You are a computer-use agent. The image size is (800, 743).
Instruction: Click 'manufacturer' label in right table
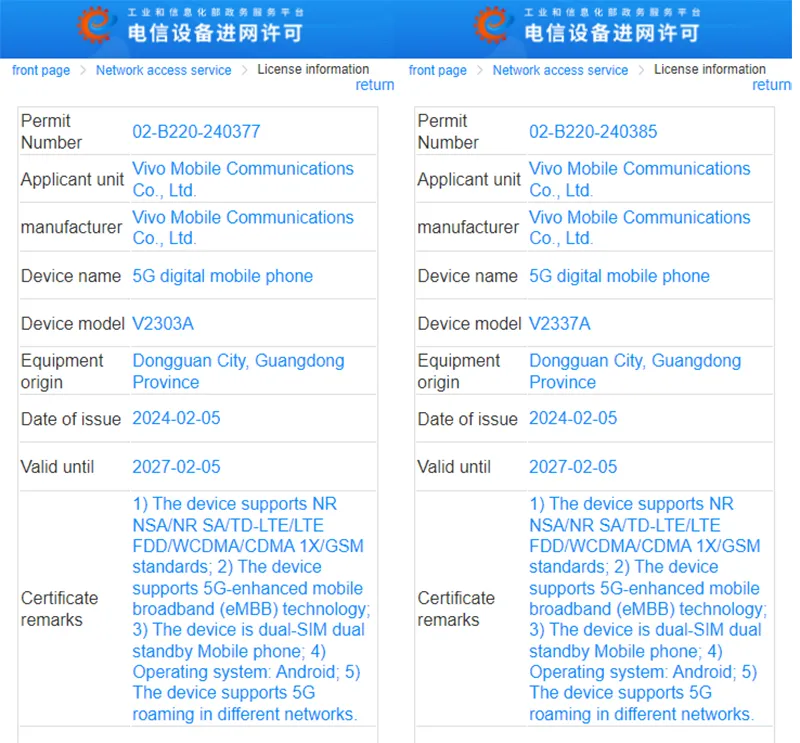[468, 228]
